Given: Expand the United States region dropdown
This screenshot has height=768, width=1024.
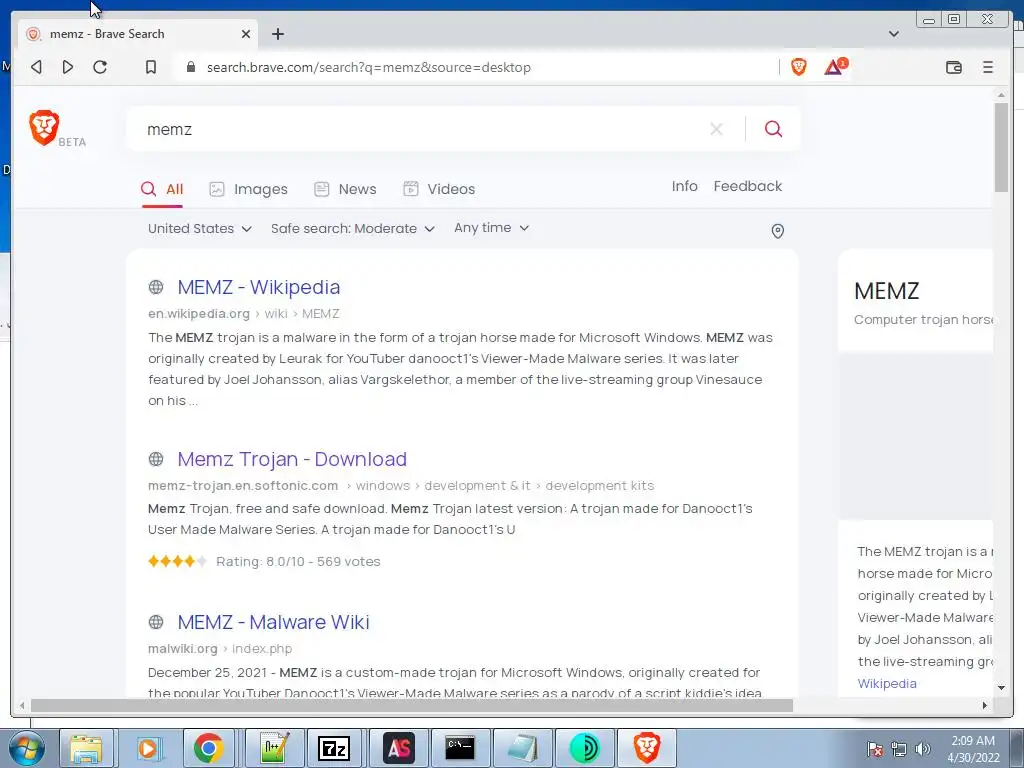Looking at the screenshot, I should 200,229.
